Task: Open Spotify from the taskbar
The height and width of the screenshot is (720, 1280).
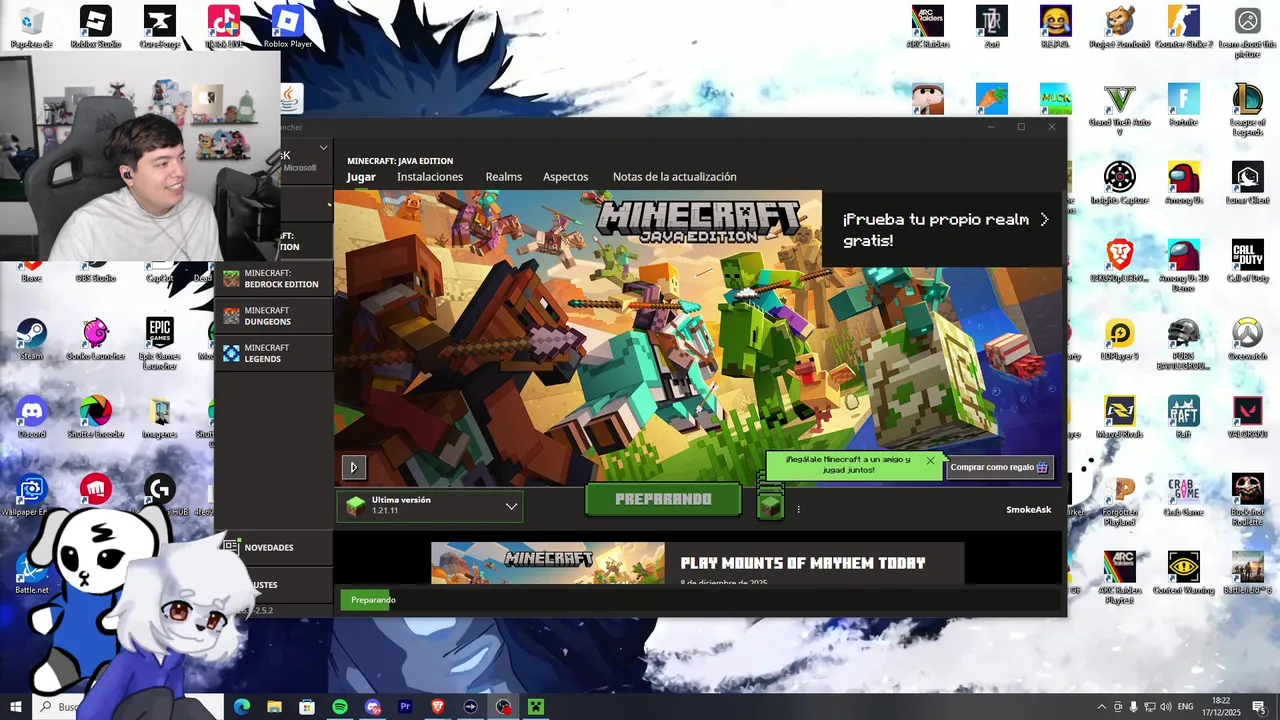Action: [x=340, y=707]
